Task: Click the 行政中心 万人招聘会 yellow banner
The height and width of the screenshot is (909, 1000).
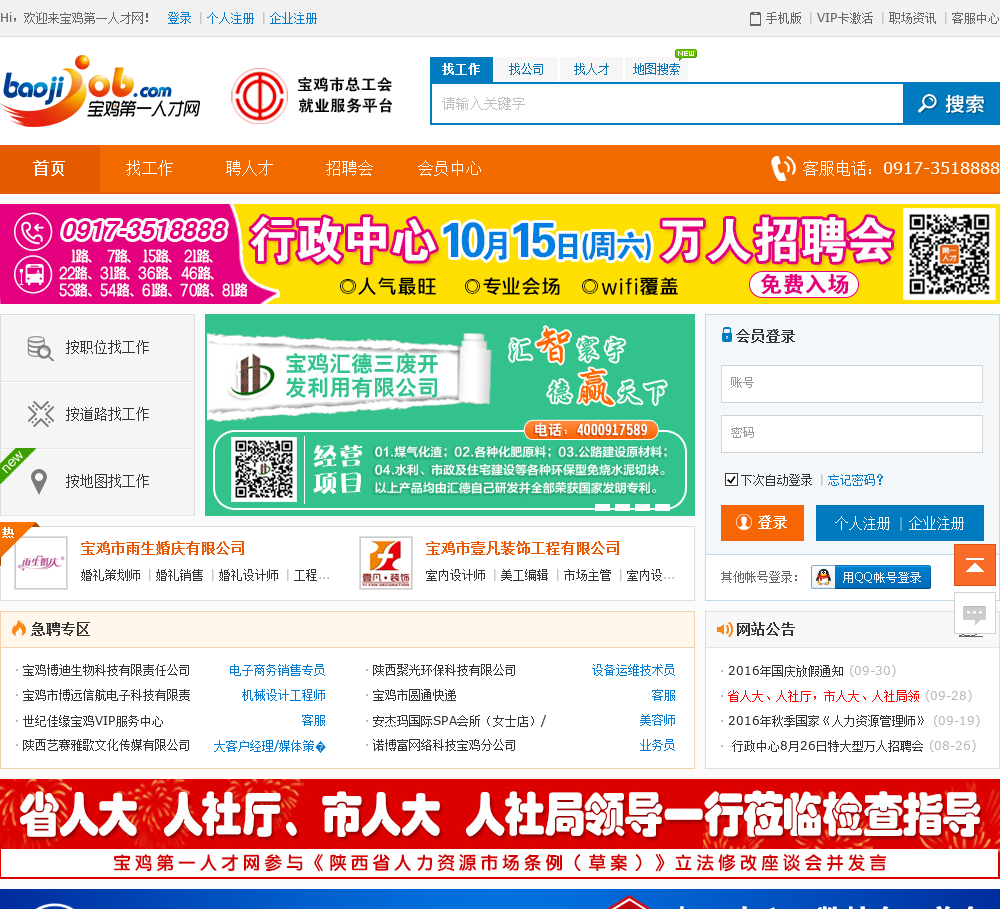Action: coord(500,254)
